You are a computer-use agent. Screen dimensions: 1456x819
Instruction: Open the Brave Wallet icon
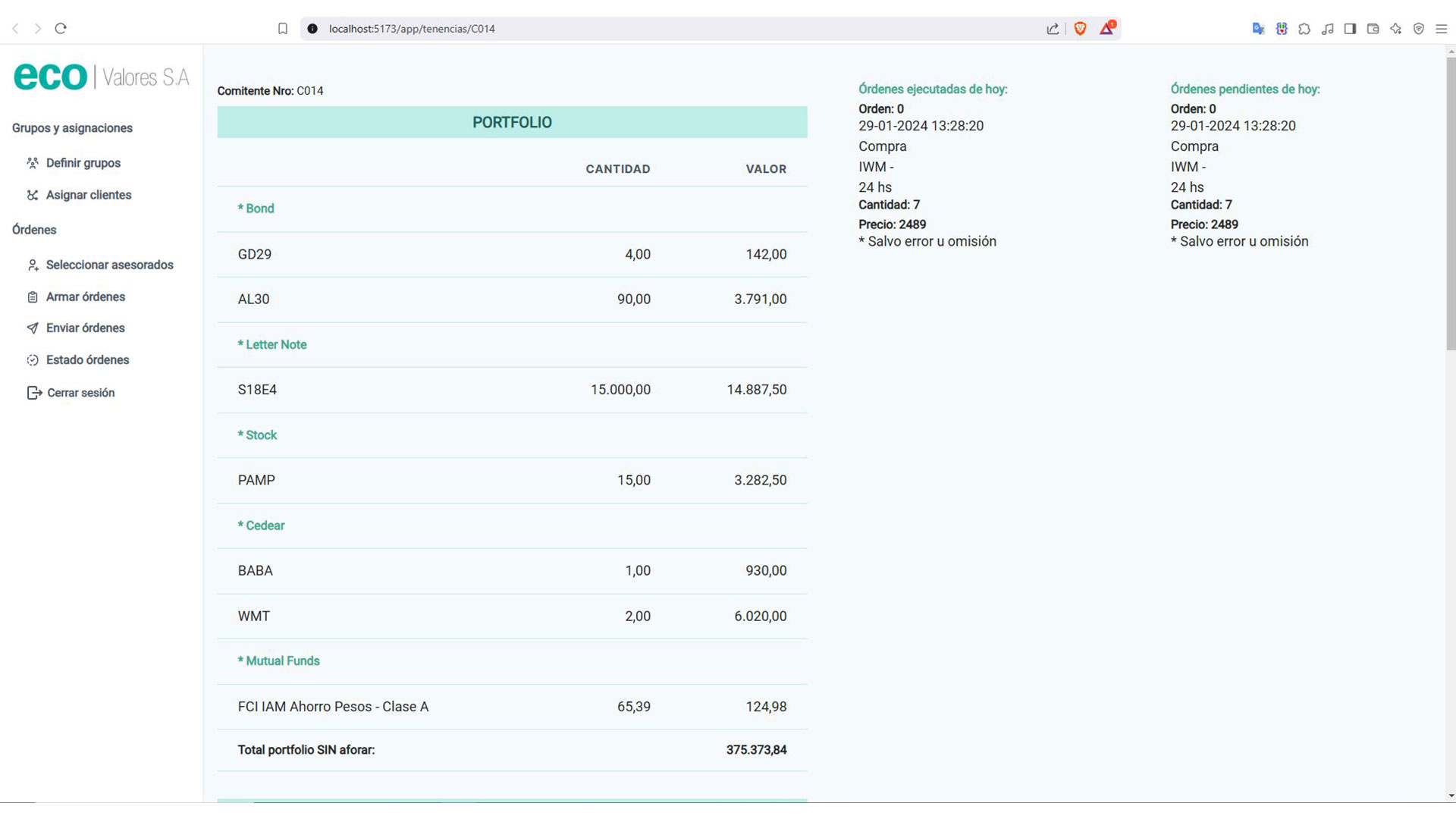click(x=1373, y=29)
